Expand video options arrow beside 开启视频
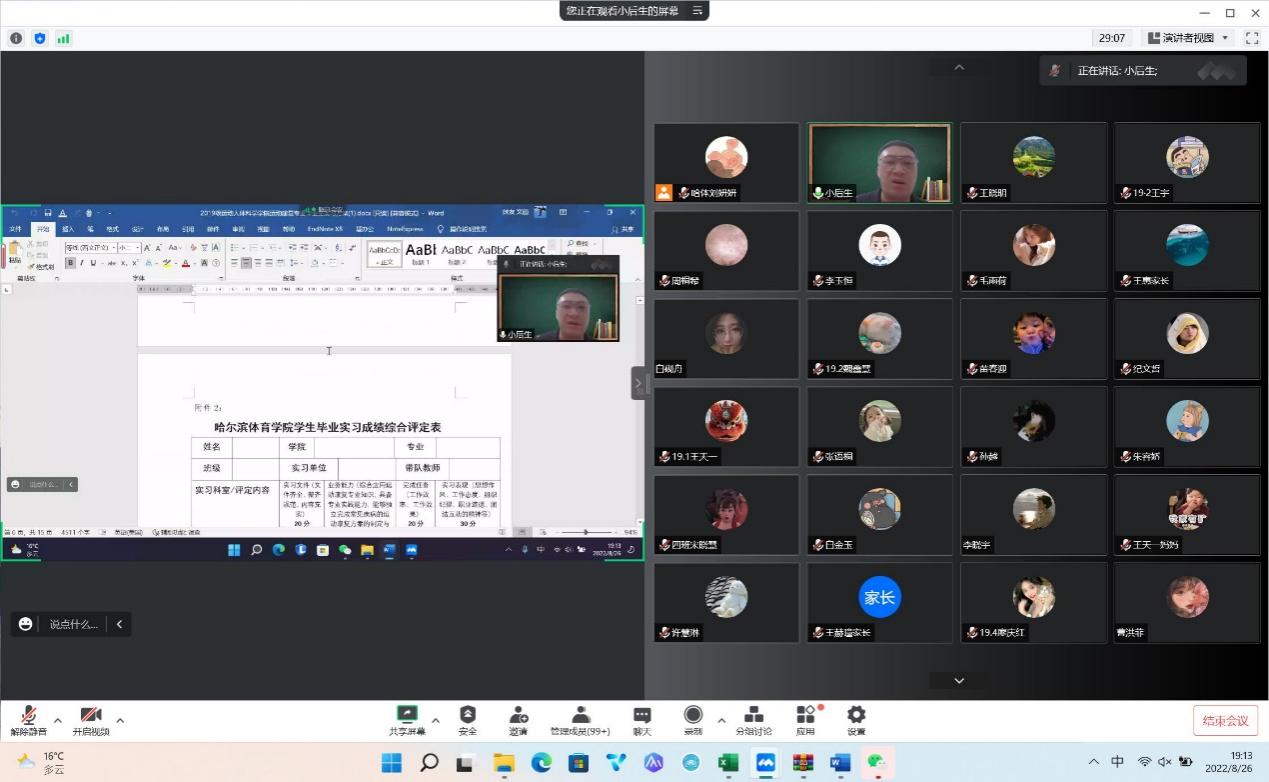The width and height of the screenshot is (1269, 782). tap(120, 720)
